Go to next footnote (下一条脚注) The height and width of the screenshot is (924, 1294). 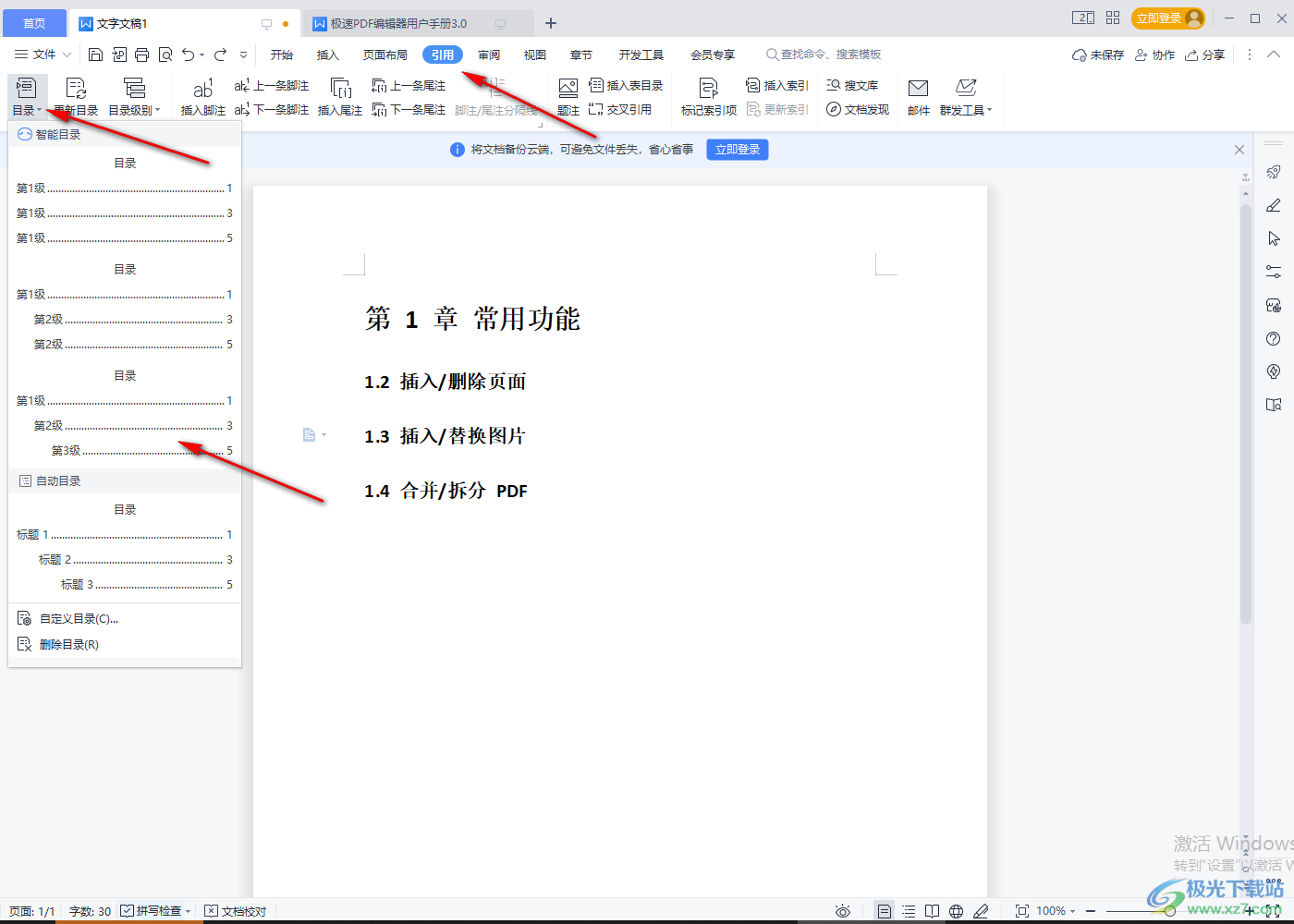272,109
